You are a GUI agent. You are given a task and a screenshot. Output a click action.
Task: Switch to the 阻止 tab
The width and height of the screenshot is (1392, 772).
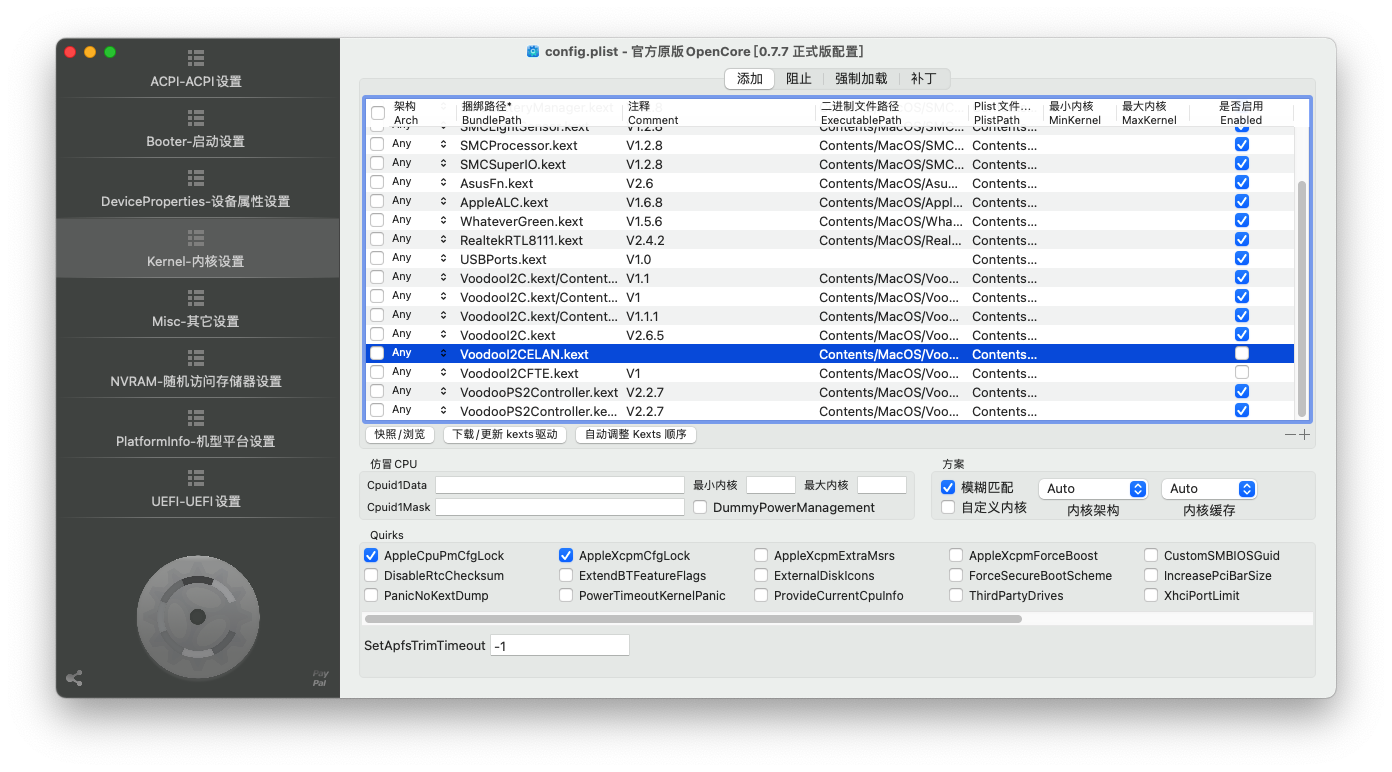[798, 79]
